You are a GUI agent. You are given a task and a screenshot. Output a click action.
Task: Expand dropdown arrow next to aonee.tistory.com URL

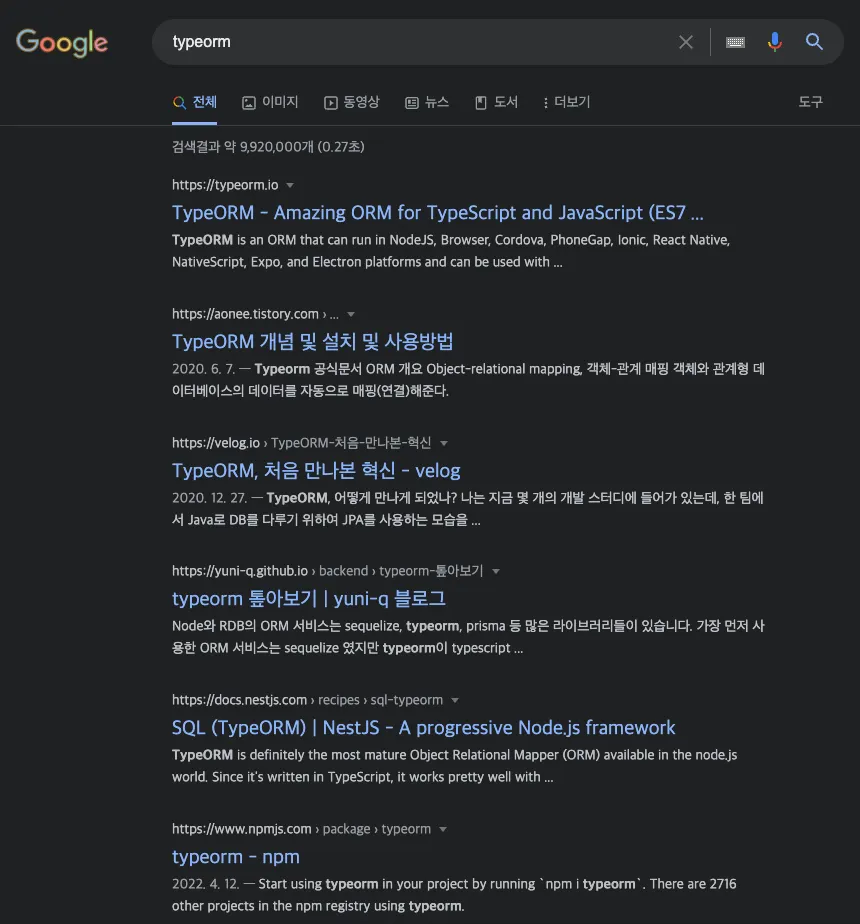pyautogui.click(x=351, y=315)
